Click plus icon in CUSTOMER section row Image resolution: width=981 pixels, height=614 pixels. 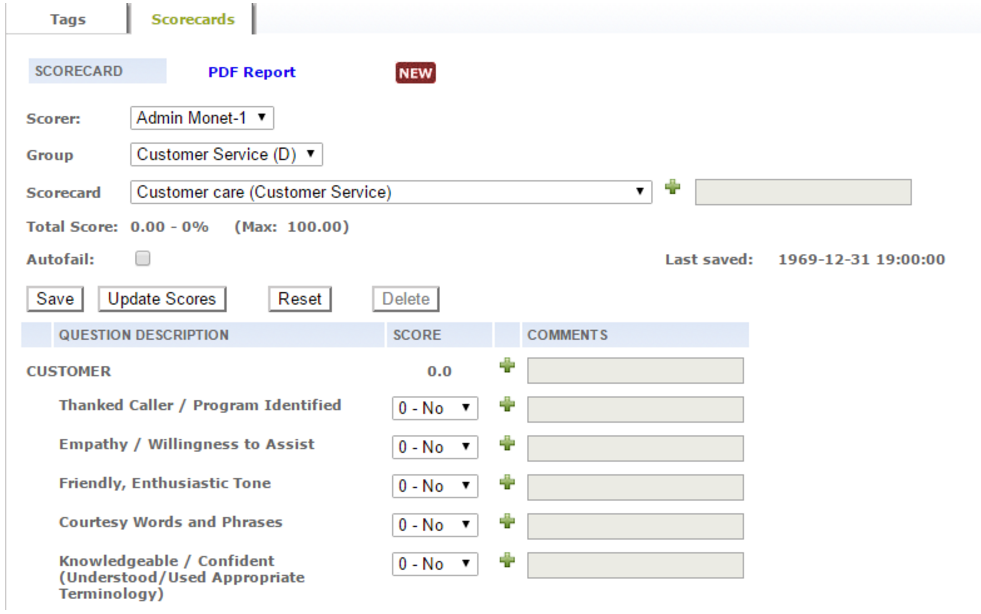[507, 367]
